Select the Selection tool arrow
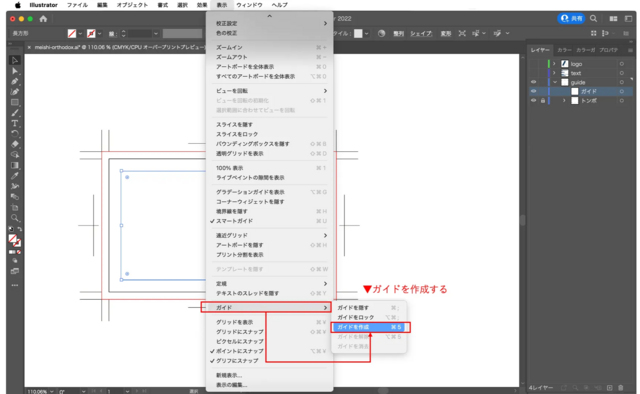 [15, 60]
